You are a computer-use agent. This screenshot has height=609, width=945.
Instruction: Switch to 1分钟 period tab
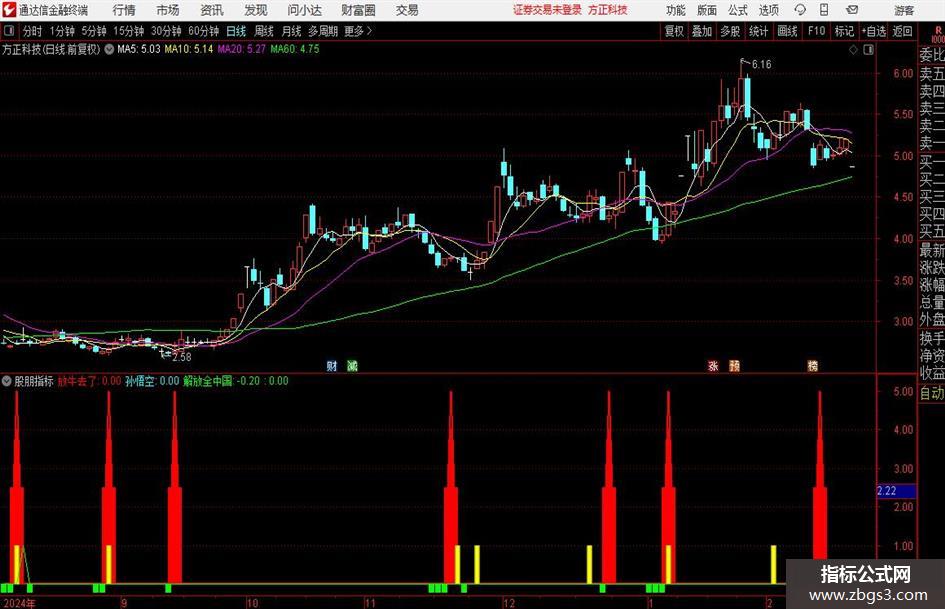61,31
